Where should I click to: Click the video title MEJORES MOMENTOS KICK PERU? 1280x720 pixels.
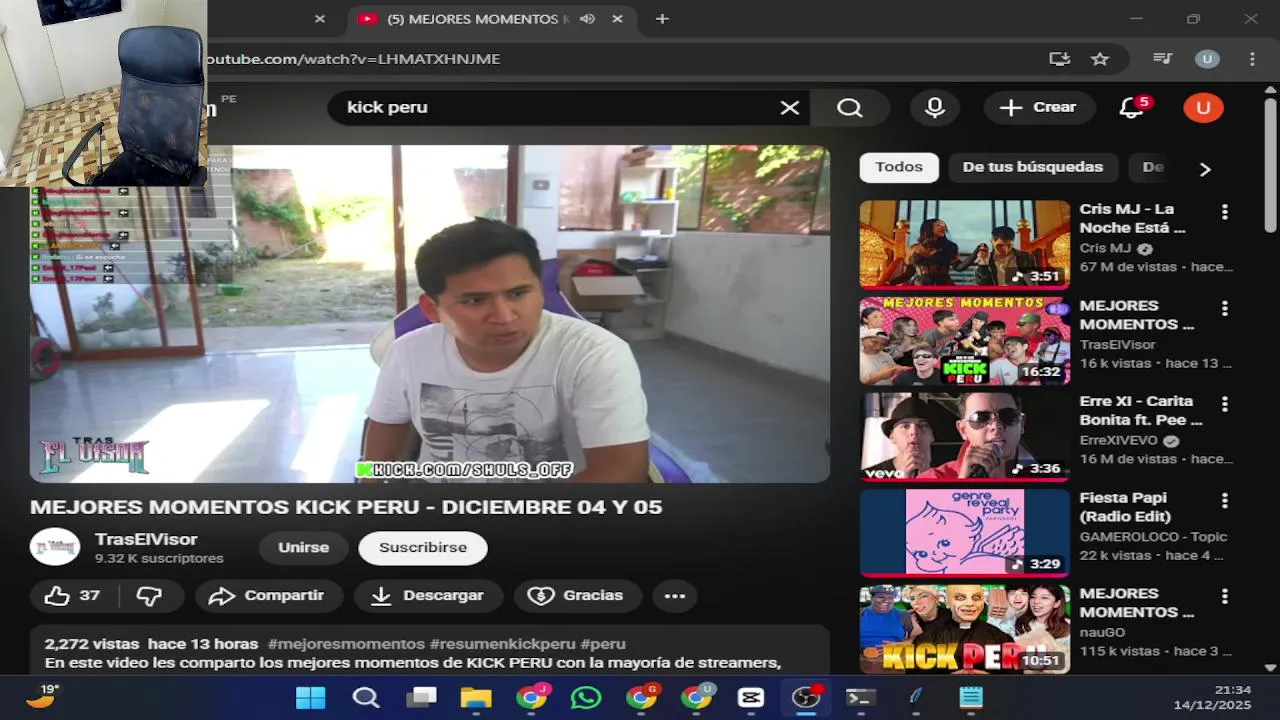pos(346,507)
